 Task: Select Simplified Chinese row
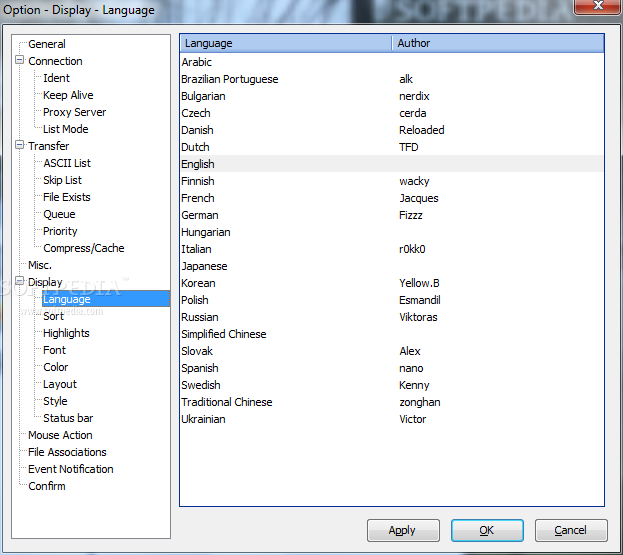click(x=391, y=334)
